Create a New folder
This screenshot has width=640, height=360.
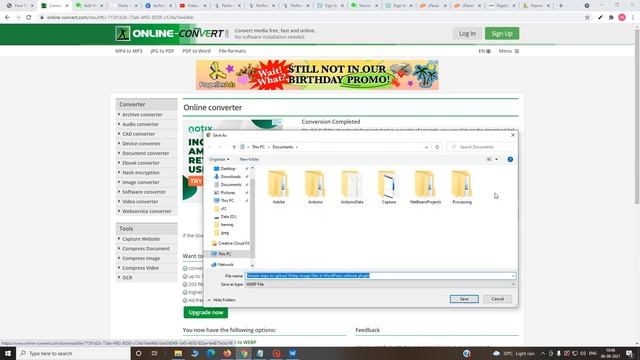(249, 160)
